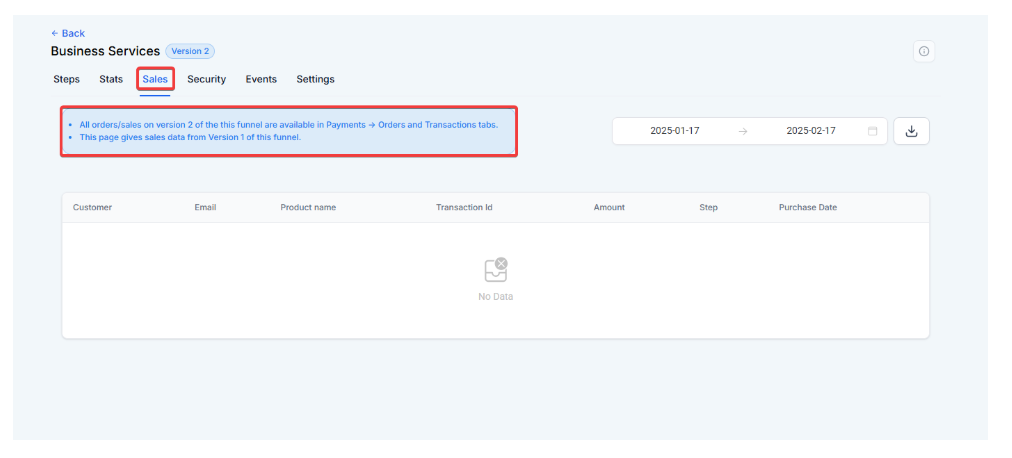
Task: Download the sales data export
Action: (910, 131)
